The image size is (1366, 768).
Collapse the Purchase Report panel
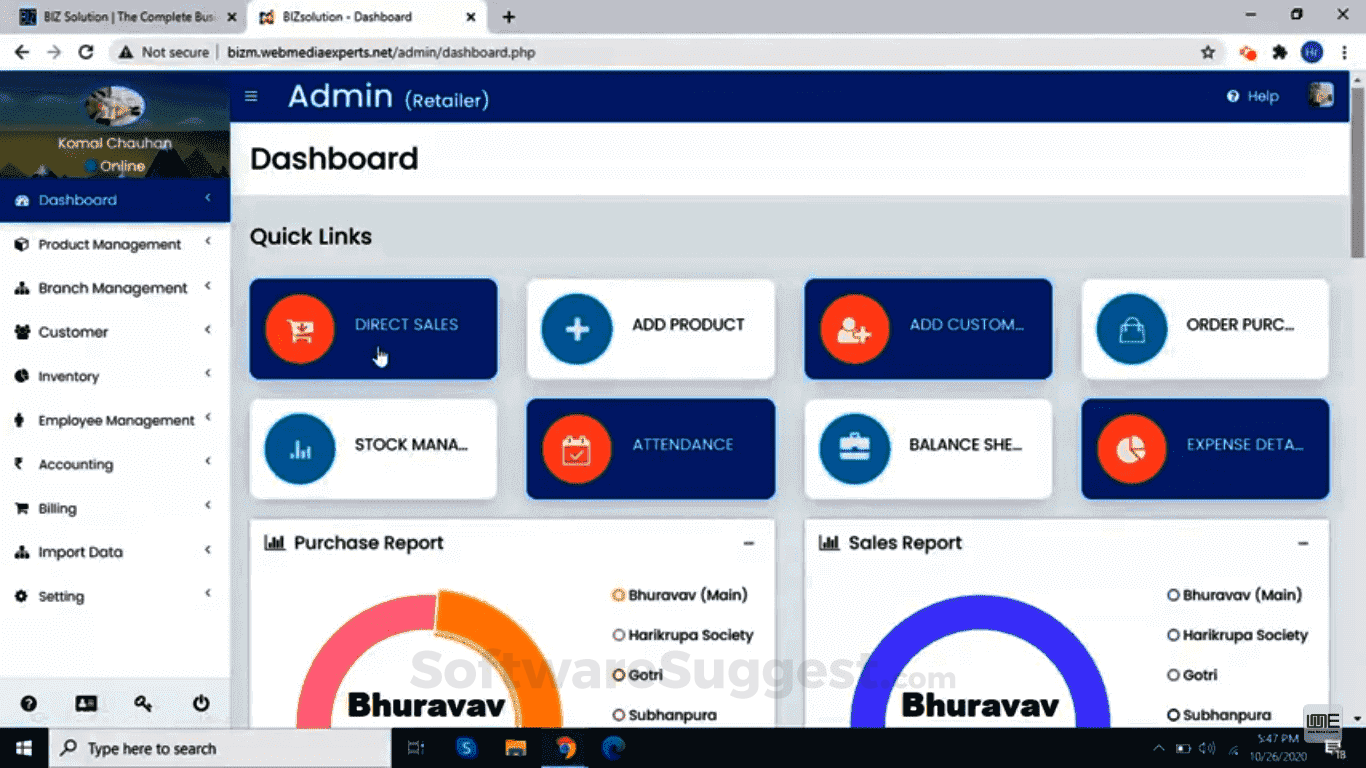point(749,543)
